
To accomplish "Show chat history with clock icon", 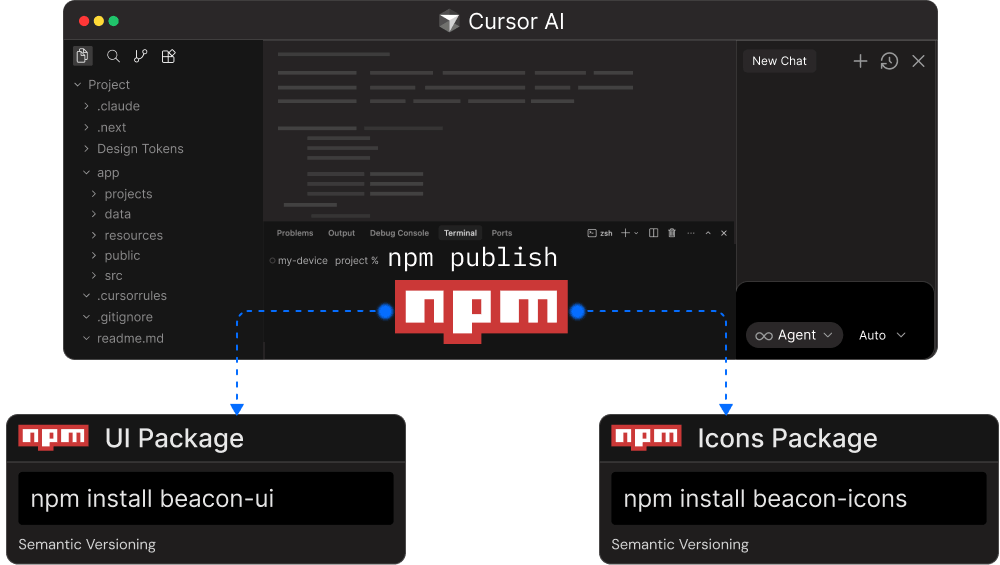I will (x=889, y=61).
